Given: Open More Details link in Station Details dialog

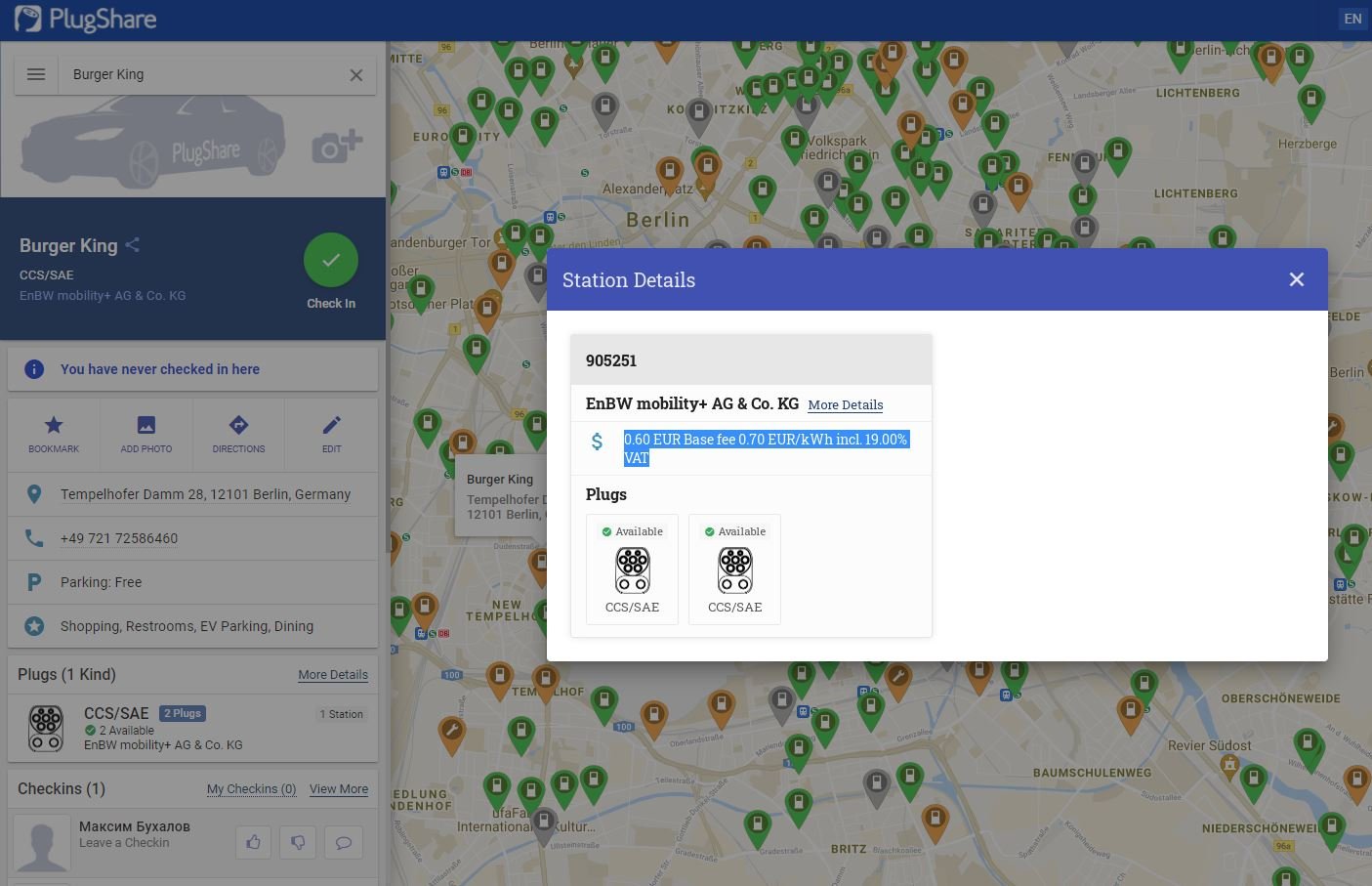Looking at the screenshot, I should coord(846,404).
